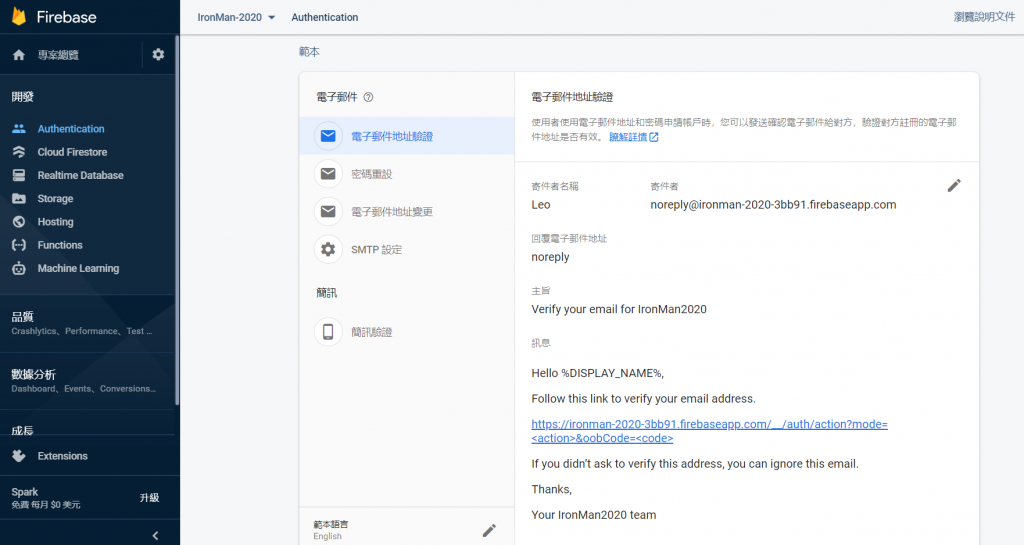Open SMTP 設定

tap(407, 249)
